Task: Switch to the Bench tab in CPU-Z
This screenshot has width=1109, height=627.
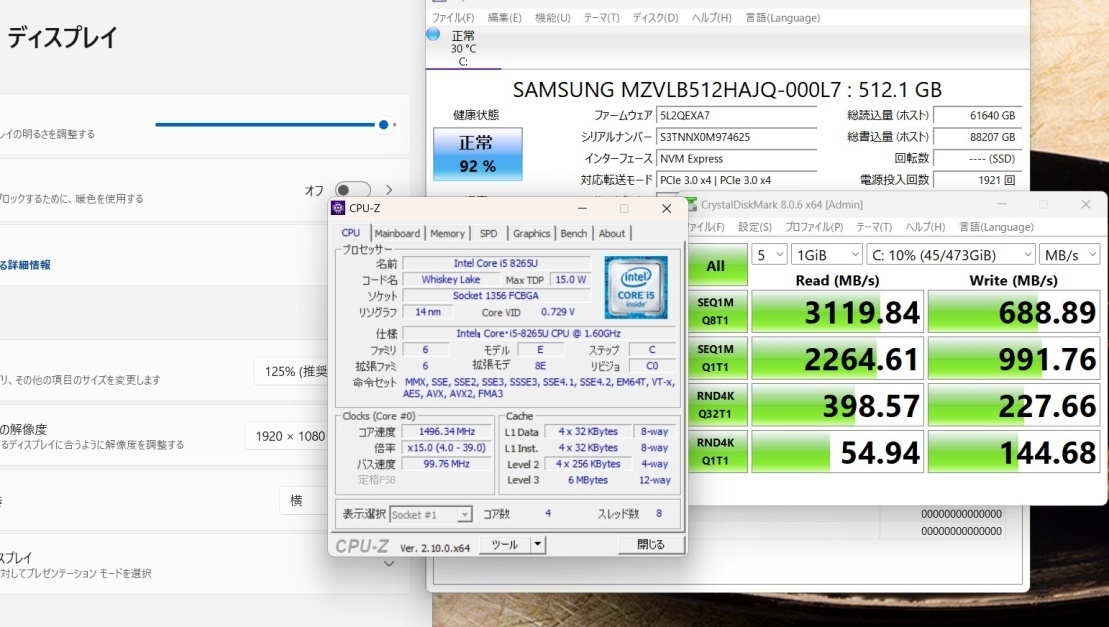Action: 574,233
